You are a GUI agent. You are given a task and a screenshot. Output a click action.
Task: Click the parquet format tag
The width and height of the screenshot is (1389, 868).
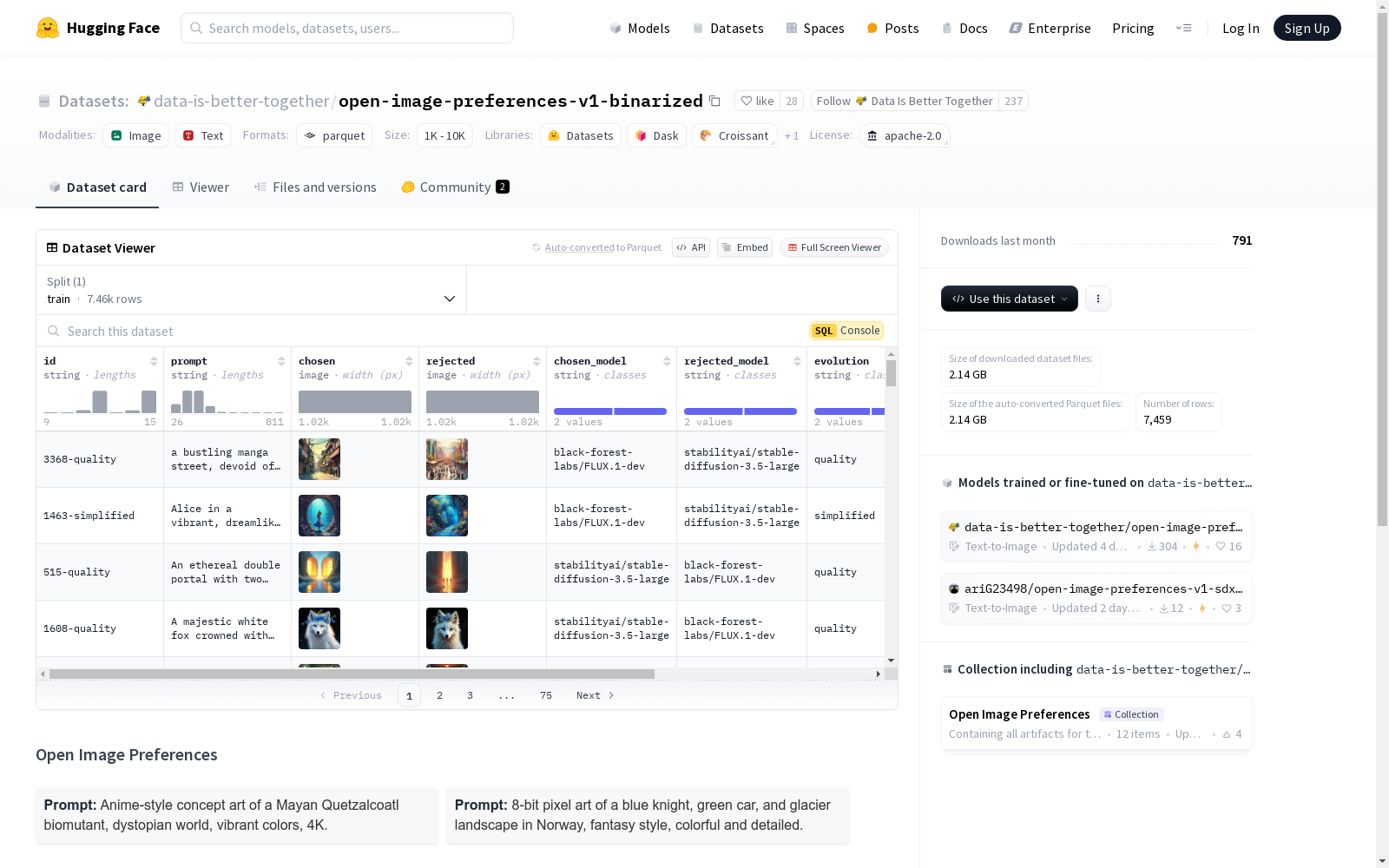334,135
